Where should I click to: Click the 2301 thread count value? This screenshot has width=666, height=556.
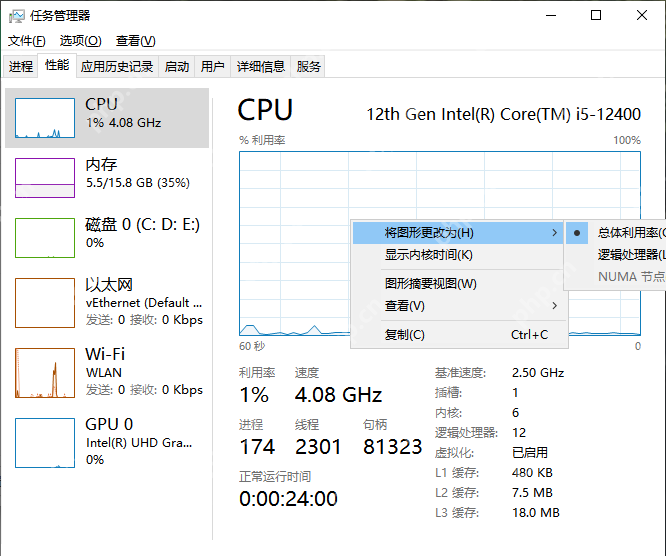318,447
